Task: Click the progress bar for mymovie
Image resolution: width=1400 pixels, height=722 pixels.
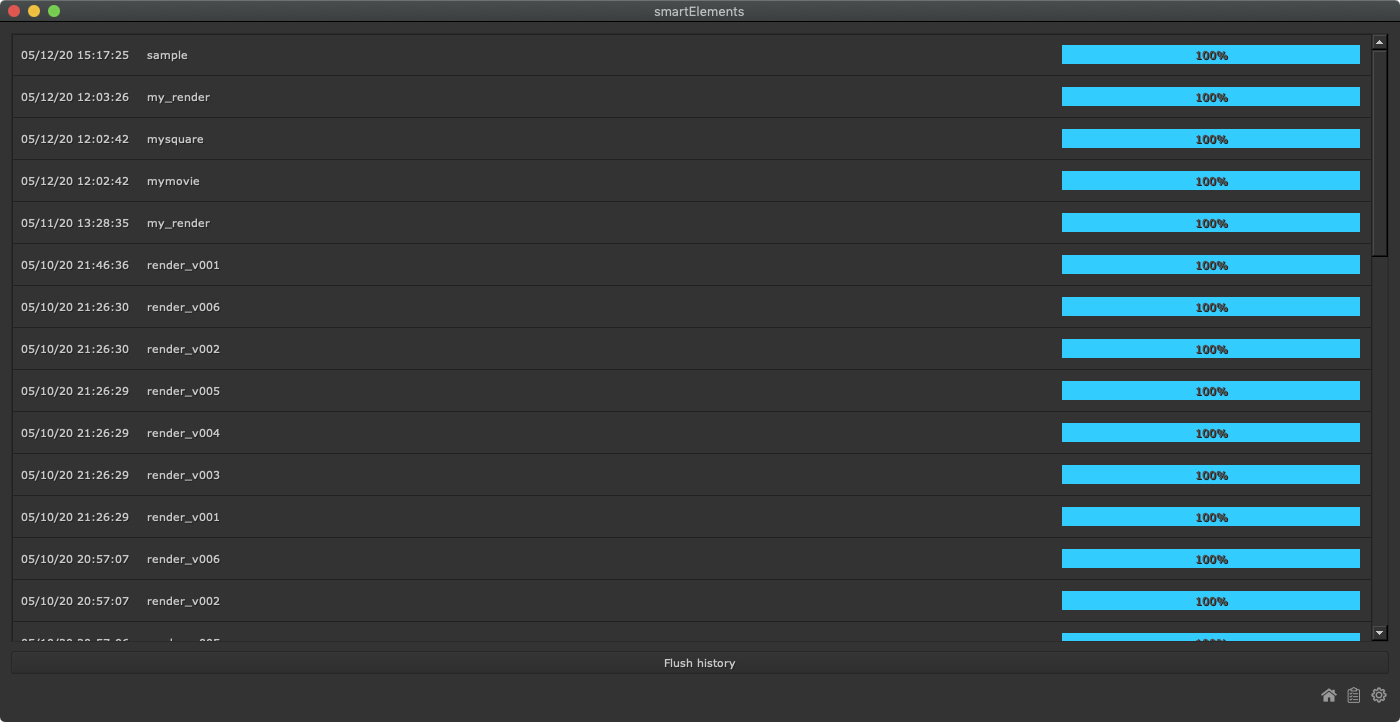Action: pos(1210,181)
